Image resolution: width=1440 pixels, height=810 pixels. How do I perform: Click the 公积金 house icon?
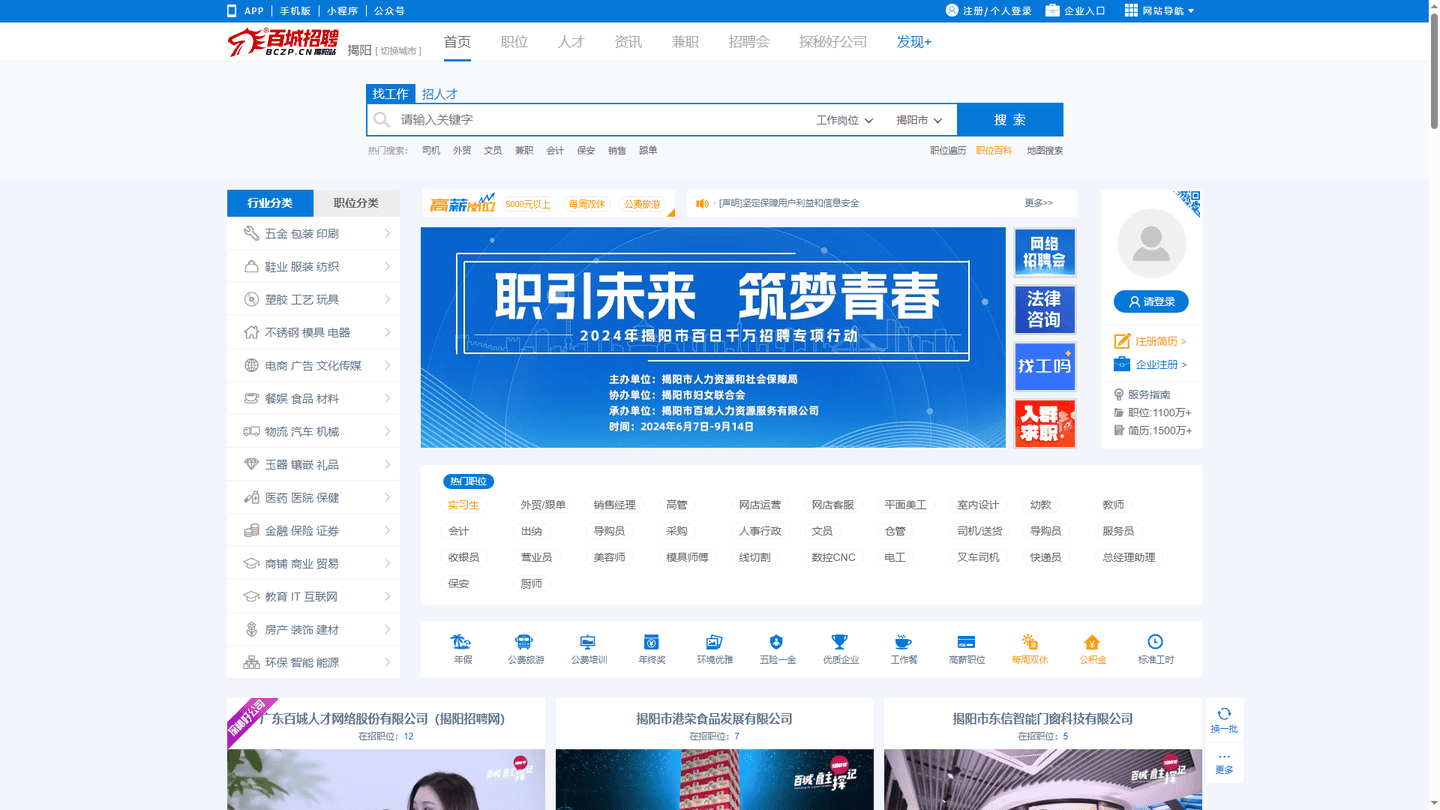(x=1092, y=642)
